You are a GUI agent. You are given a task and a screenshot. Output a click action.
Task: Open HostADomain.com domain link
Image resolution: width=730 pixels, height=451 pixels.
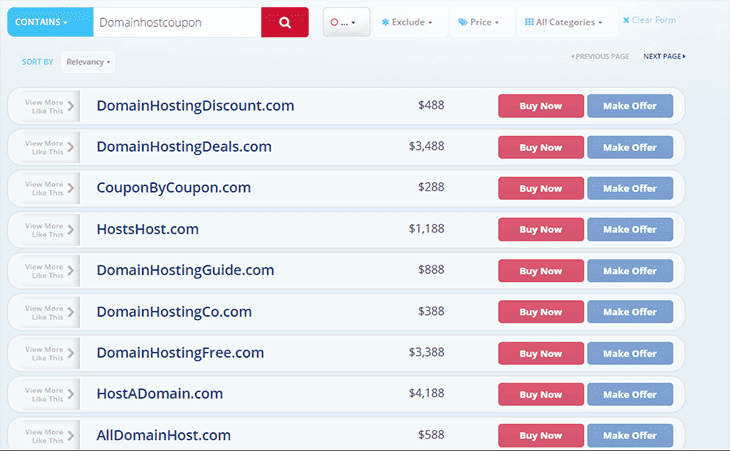[160, 394]
